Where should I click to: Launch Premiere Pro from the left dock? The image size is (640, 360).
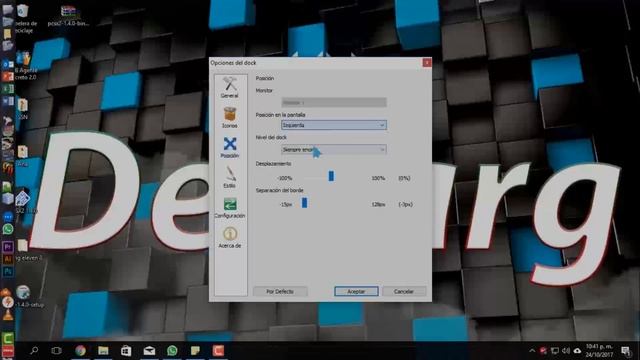pos(8,247)
